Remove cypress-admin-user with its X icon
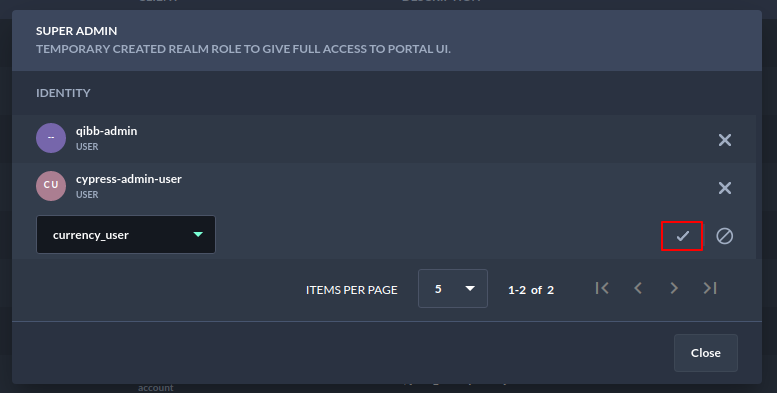 pyautogui.click(x=724, y=188)
